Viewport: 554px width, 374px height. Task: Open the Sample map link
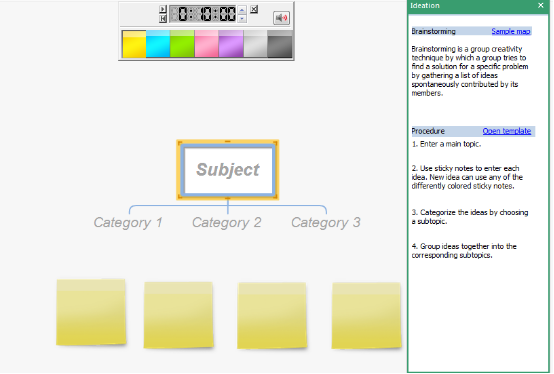(x=511, y=31)
